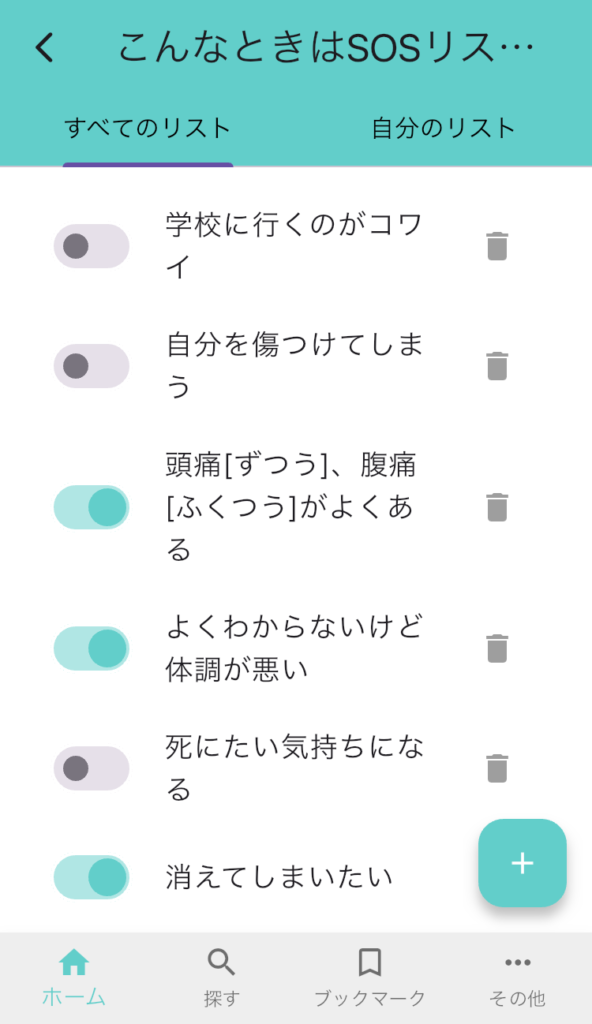Turn on 自分を傷つけてしまう toggle
592x1024 pixels.
coord(91,366)
